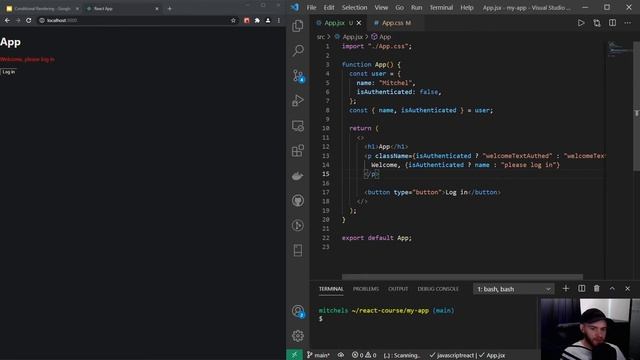Viewport: 640px width, 360px height.
Task: Close the terminal panel
Action: (x=627, y=289)
